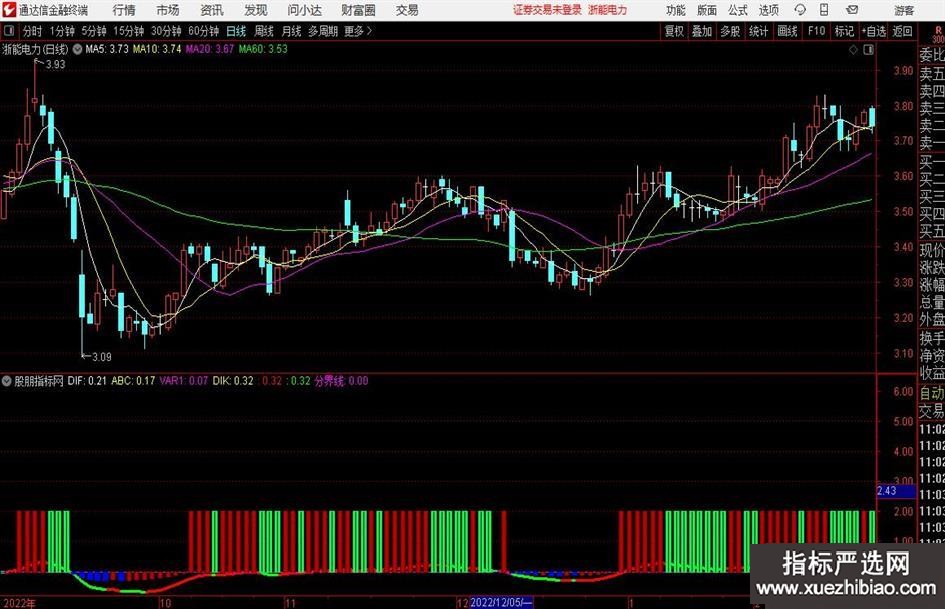Click DIF: 0.21 indicator value
945x609 pixels.
87,381
